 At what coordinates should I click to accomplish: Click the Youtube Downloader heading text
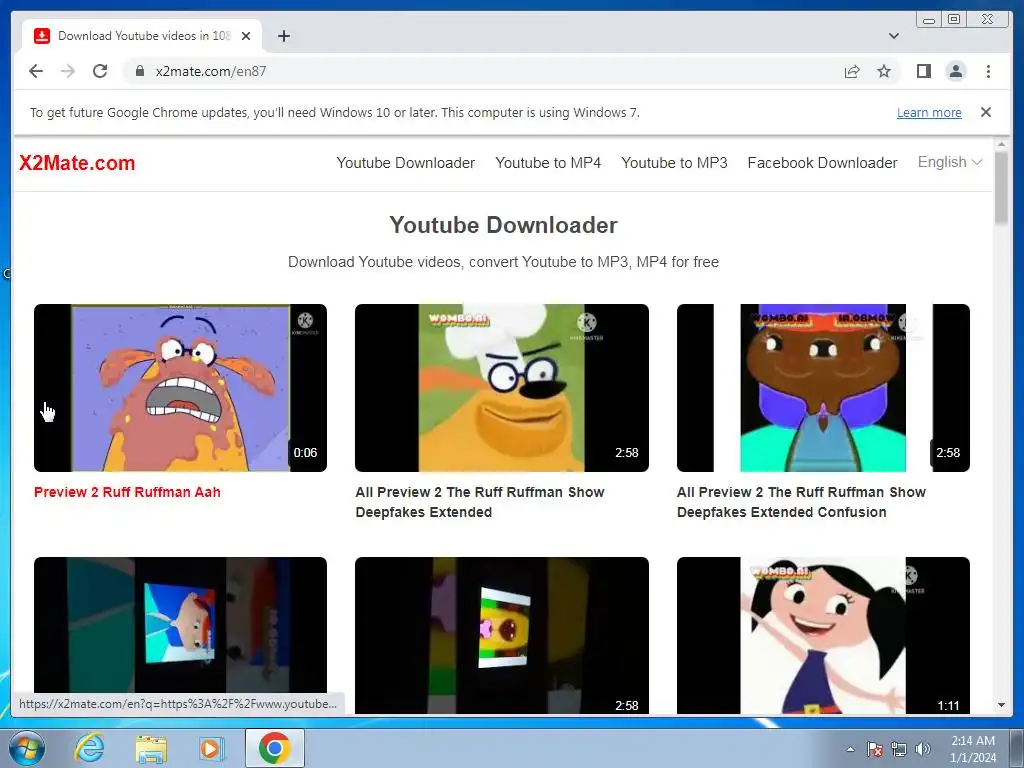(503, 225)
